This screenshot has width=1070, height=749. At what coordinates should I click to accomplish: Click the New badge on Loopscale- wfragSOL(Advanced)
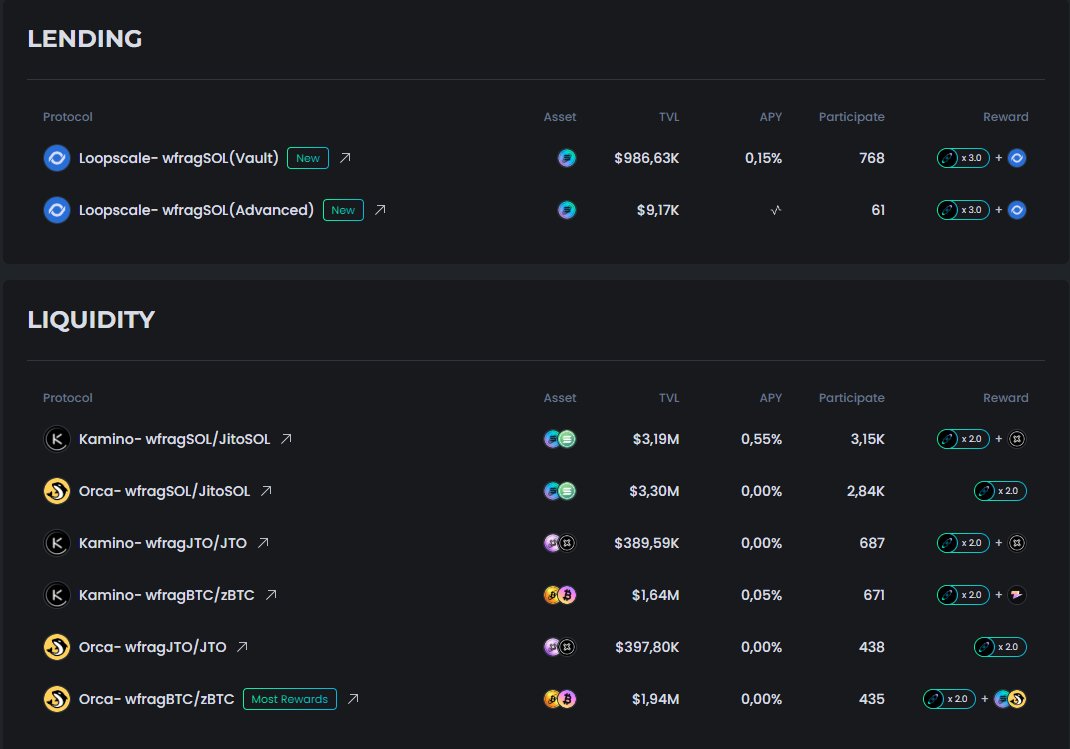[343, 210]
